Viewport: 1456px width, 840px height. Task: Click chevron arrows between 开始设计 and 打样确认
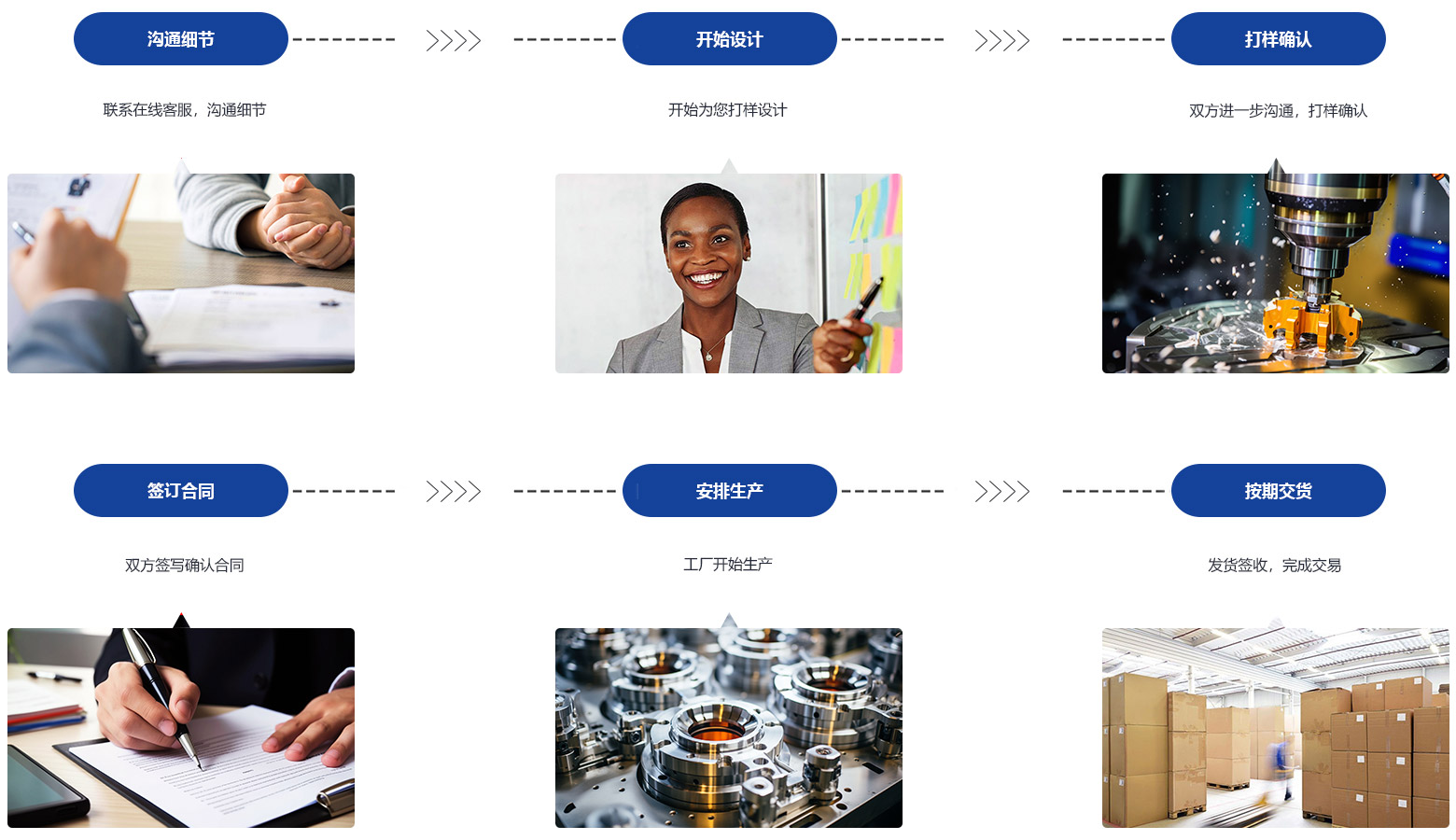point(1002,40)
